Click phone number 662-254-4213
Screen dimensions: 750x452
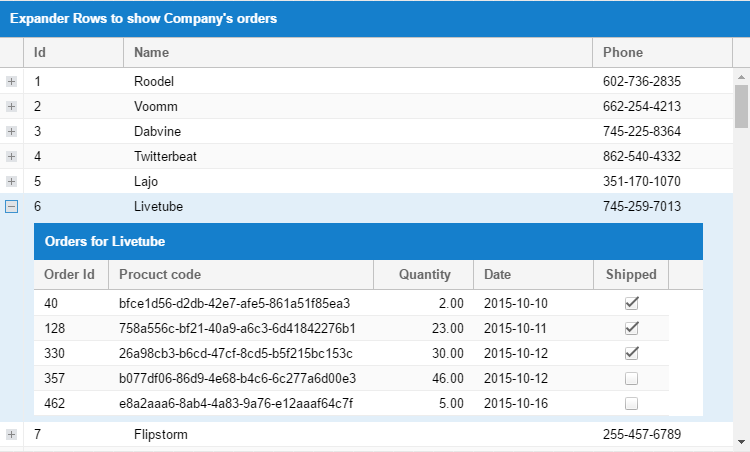pyautogui.click(x=641, y=106)
